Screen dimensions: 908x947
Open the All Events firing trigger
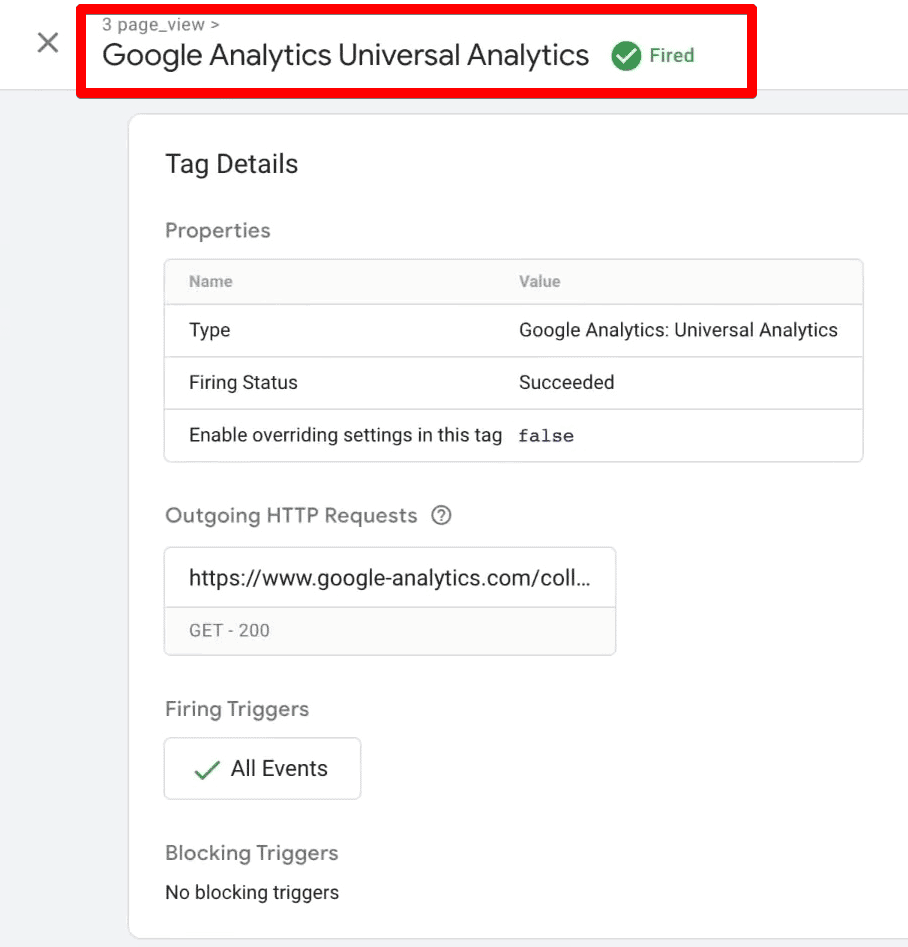tap(262, 768)
